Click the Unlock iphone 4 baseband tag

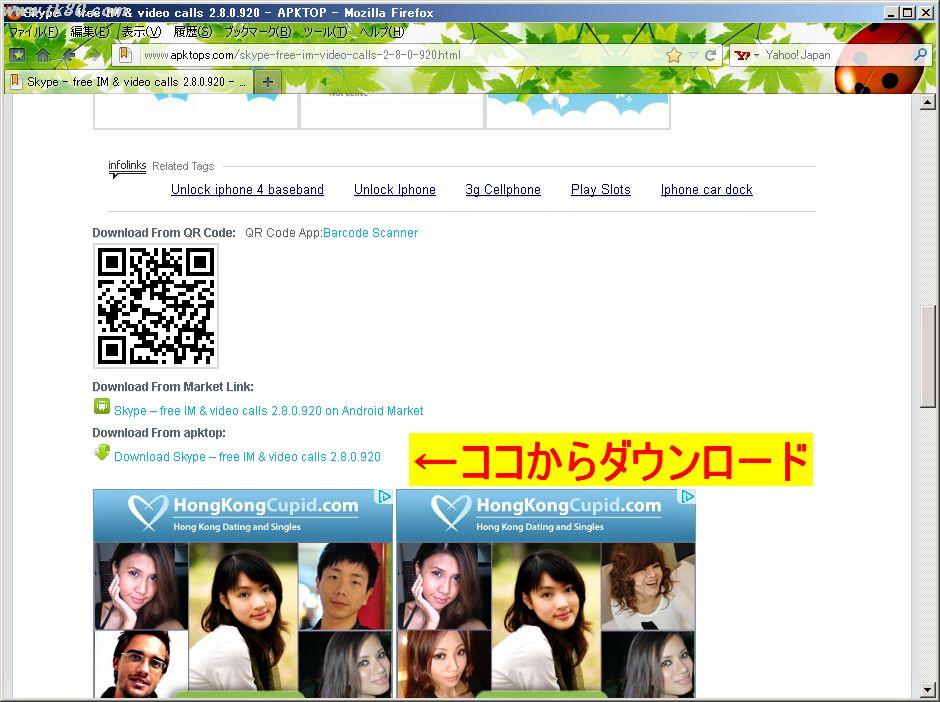click(247, 190)
